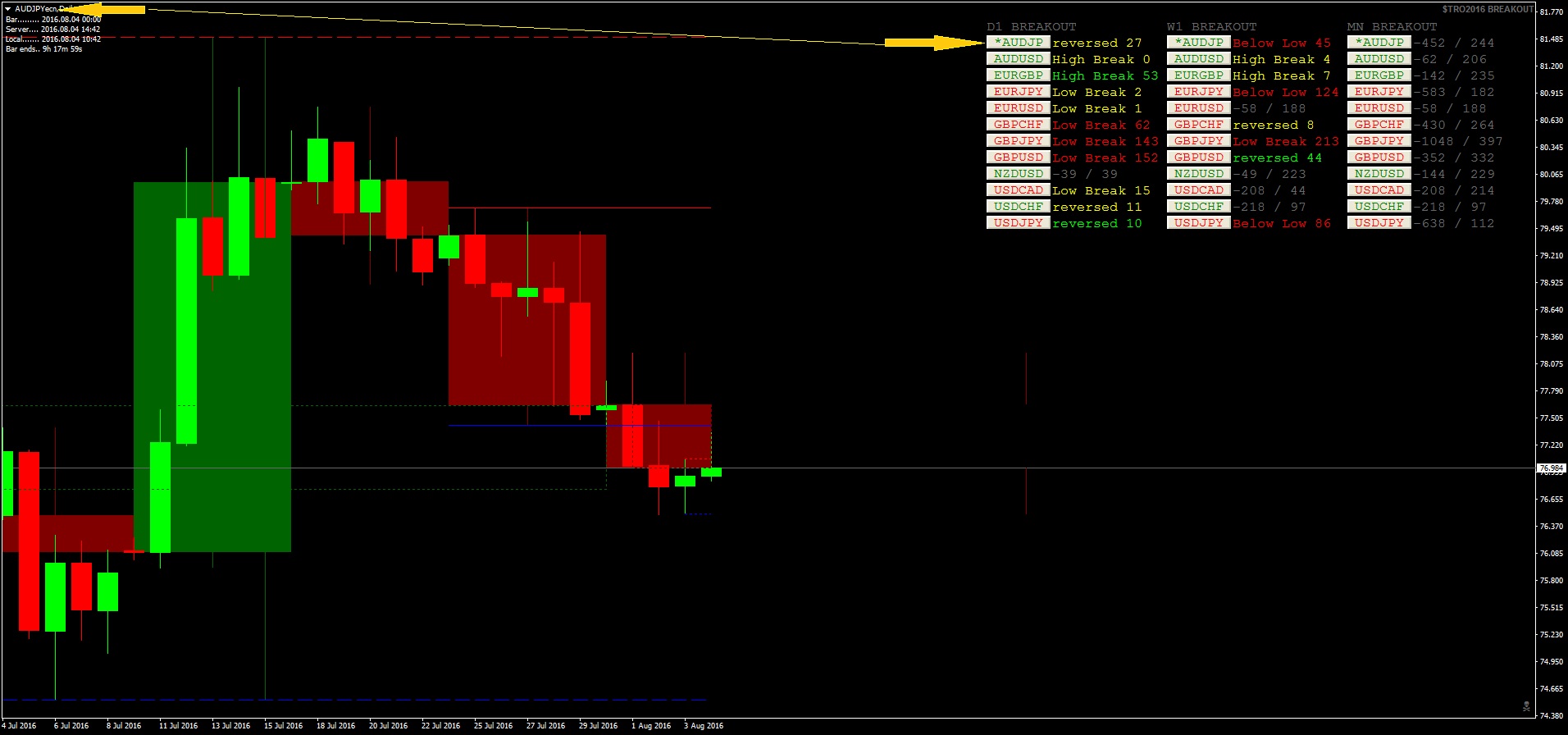Click the 'Bar ends.. 9h 17m 59s' countdown
The image size is (1568, 735).
44,49
